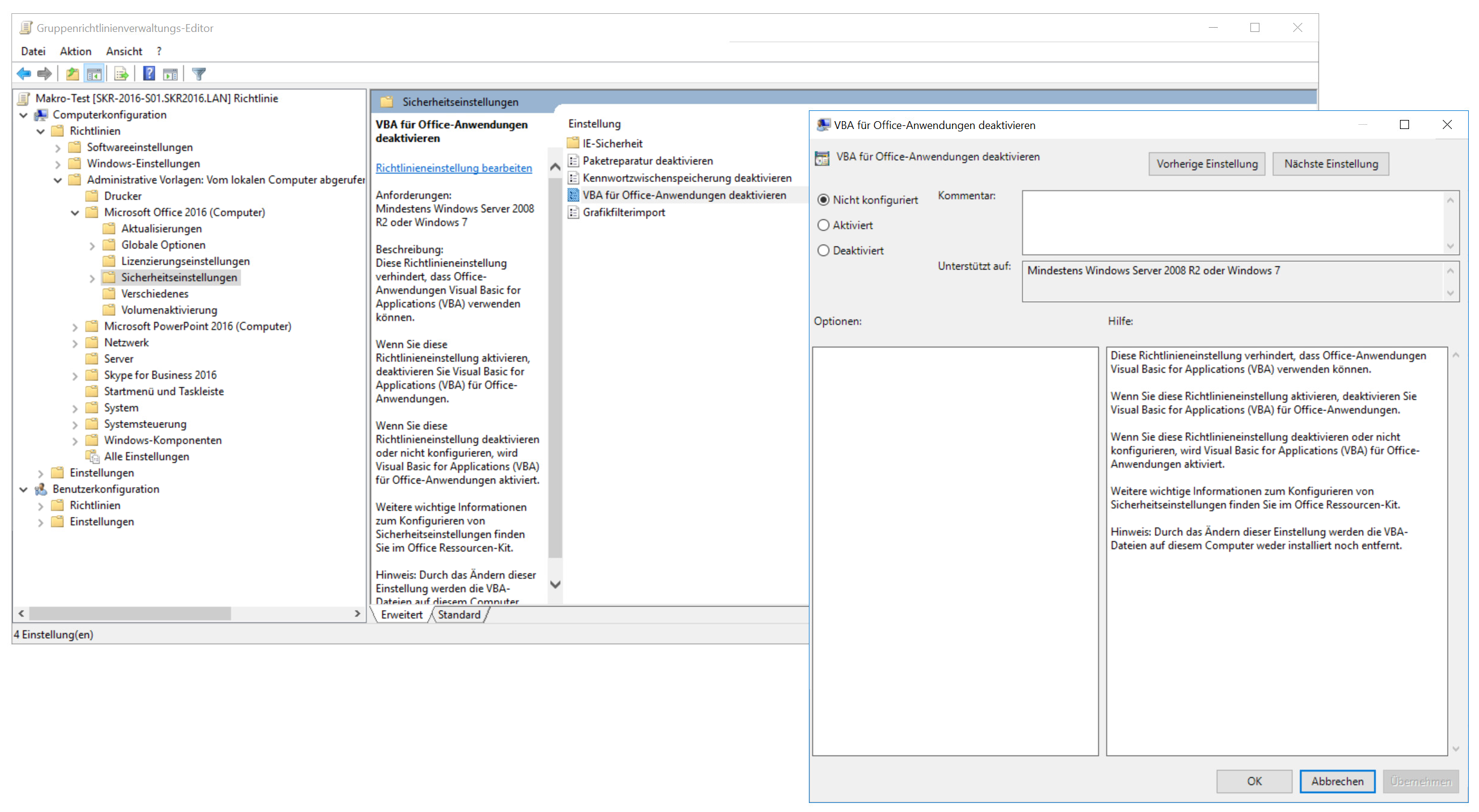
Task: Click the Nächste Einstellung button
Action: tap(1331, 163)
